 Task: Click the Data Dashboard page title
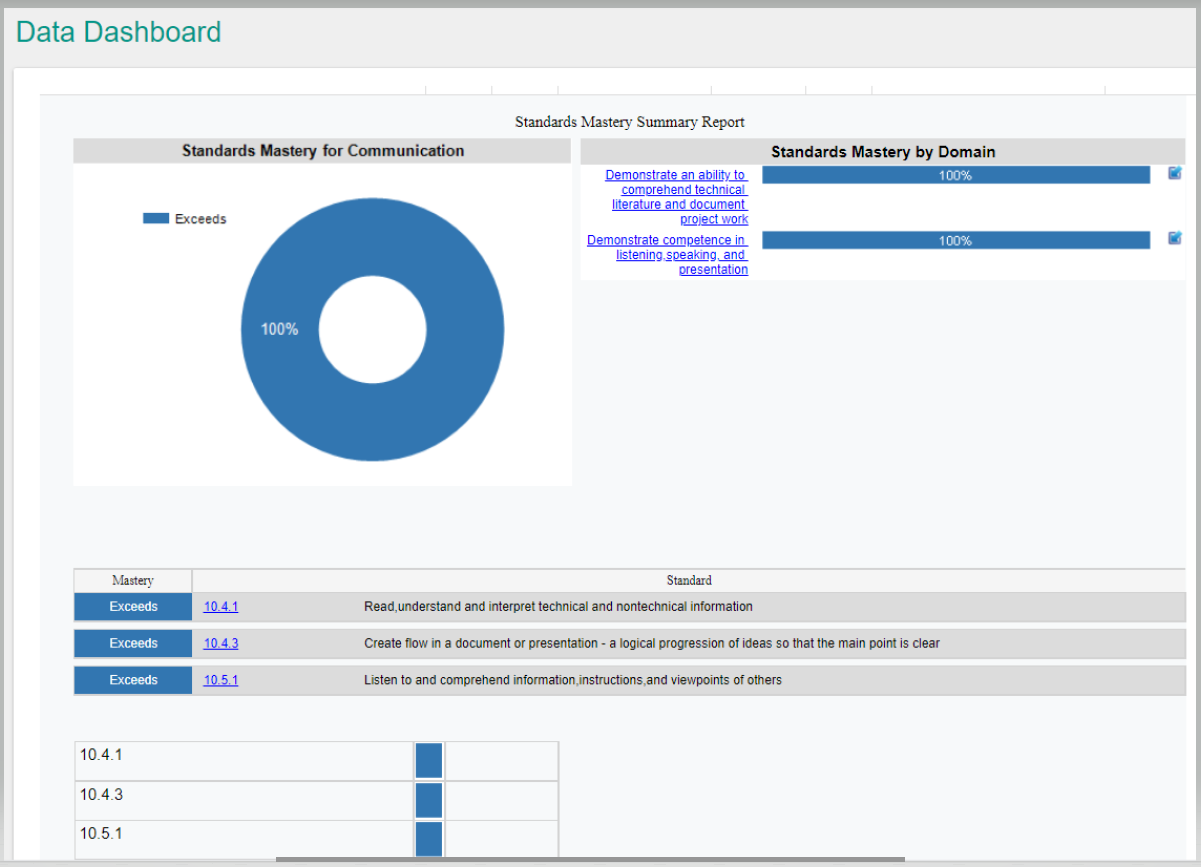[x=119, y=32]
